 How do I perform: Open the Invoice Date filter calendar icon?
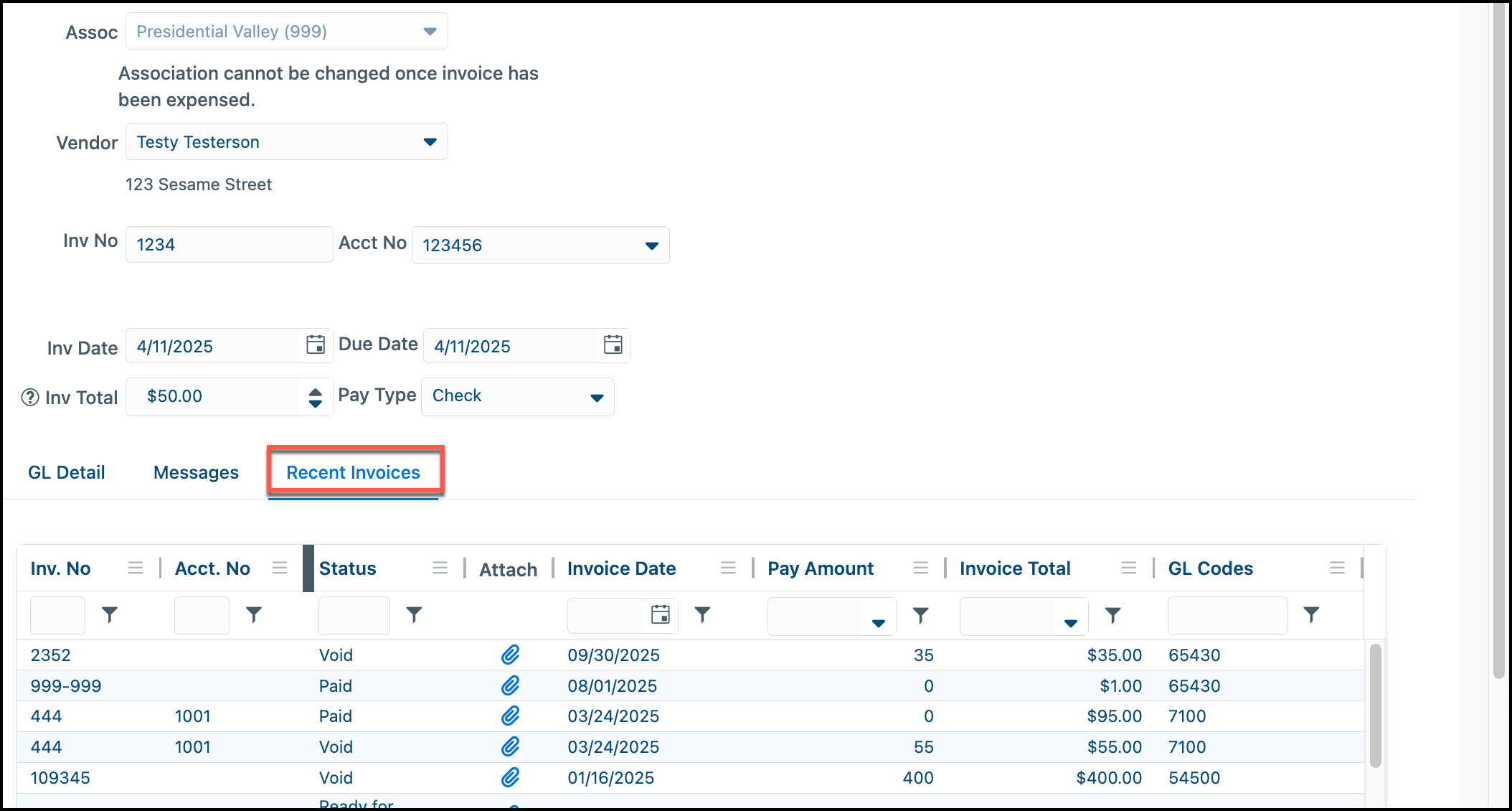pyautogui.click(x=661, y=614)
